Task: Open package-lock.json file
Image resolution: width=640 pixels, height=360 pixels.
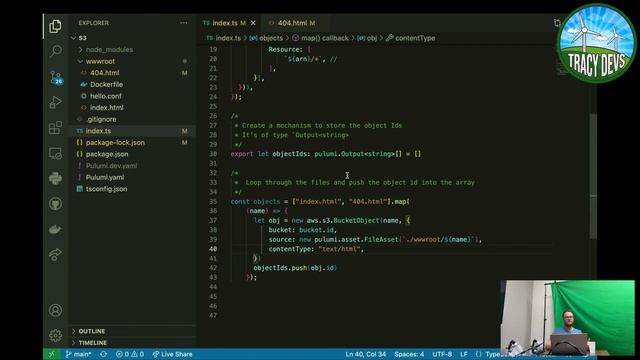Action: pos(115,142)
